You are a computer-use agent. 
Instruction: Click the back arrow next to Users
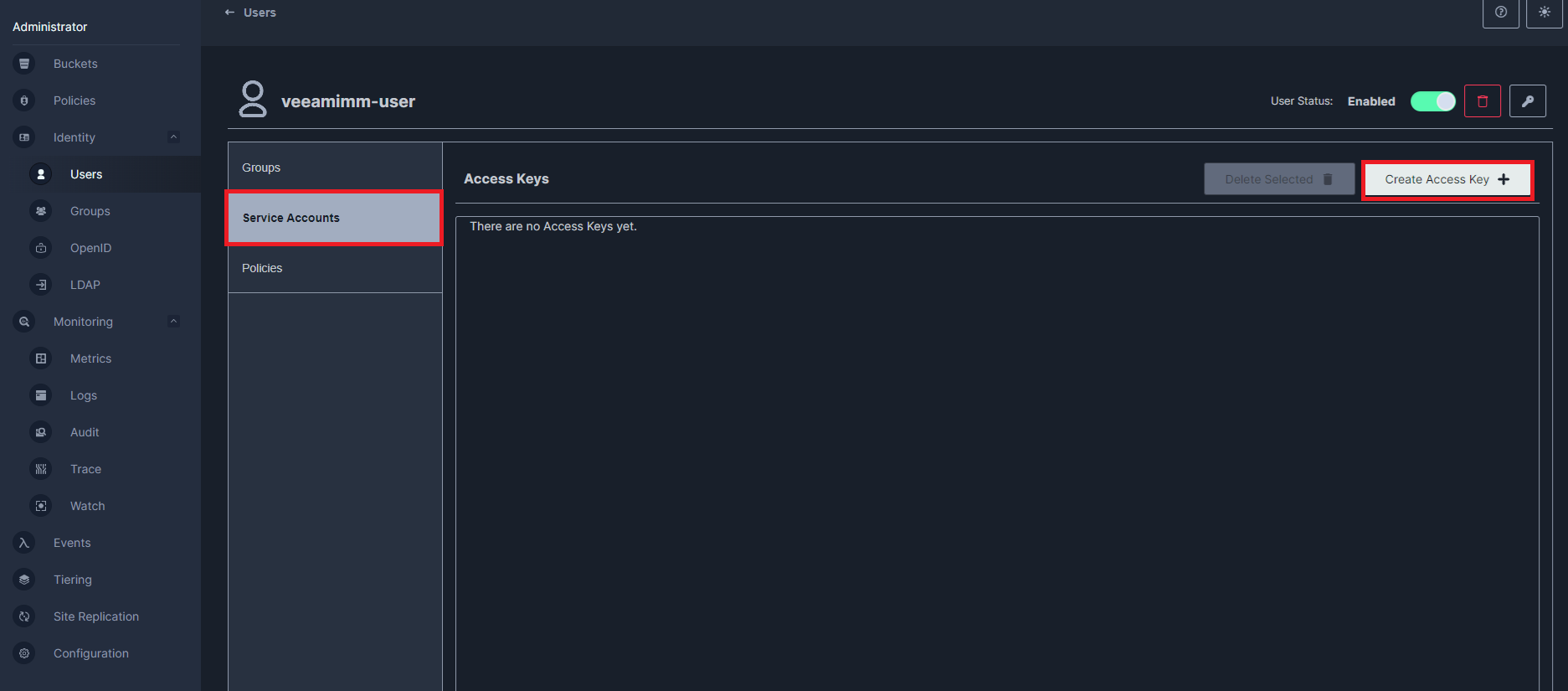click(229, 13)
